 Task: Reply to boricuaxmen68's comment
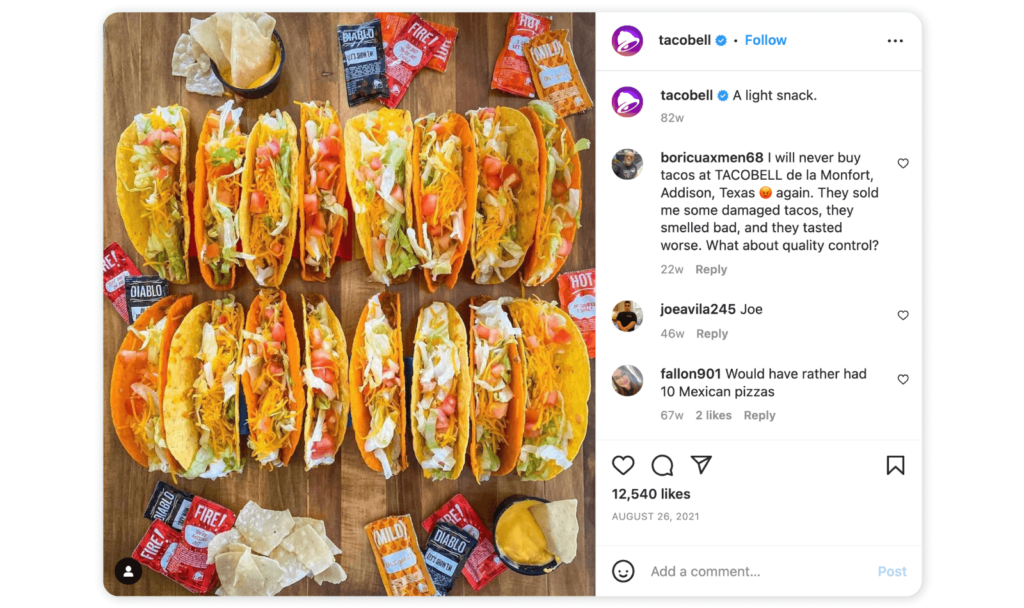pyautogui.click(x=711, y=270)
